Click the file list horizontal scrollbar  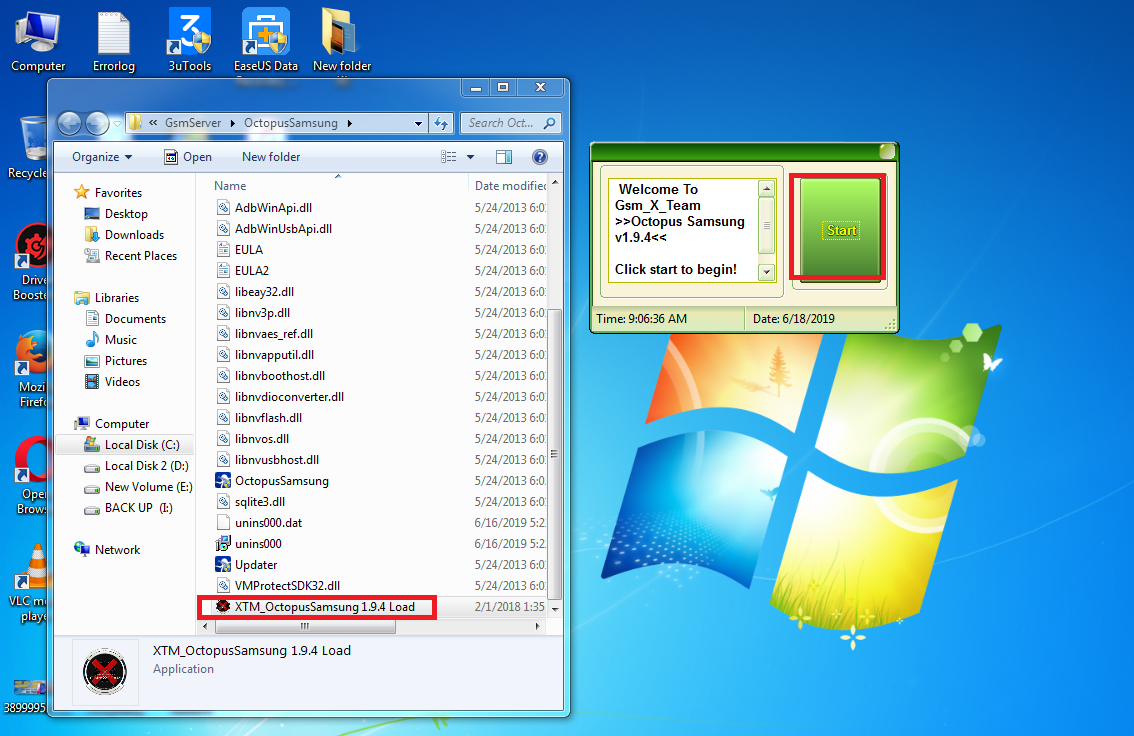click(304, 626)
